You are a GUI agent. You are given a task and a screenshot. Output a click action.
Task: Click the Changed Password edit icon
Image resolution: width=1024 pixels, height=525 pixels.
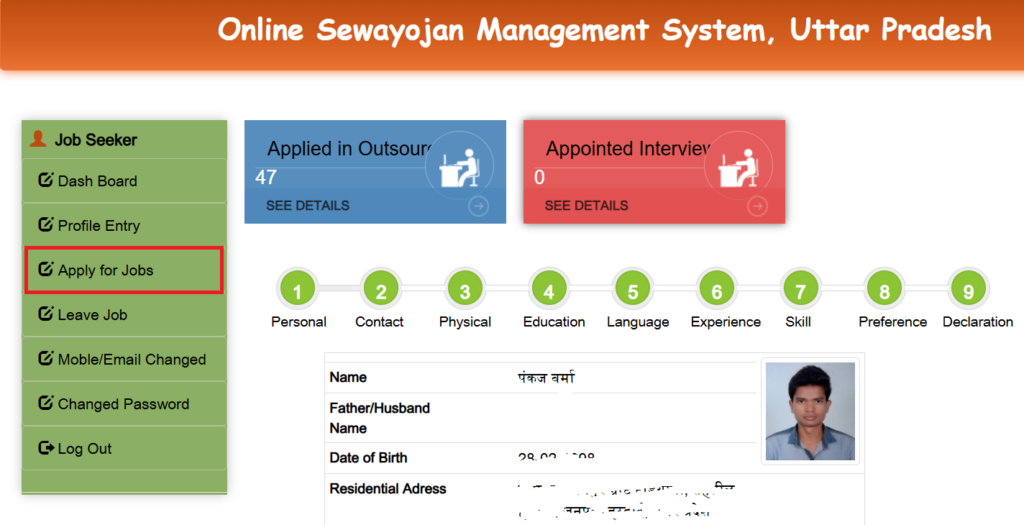click(45, 404)
